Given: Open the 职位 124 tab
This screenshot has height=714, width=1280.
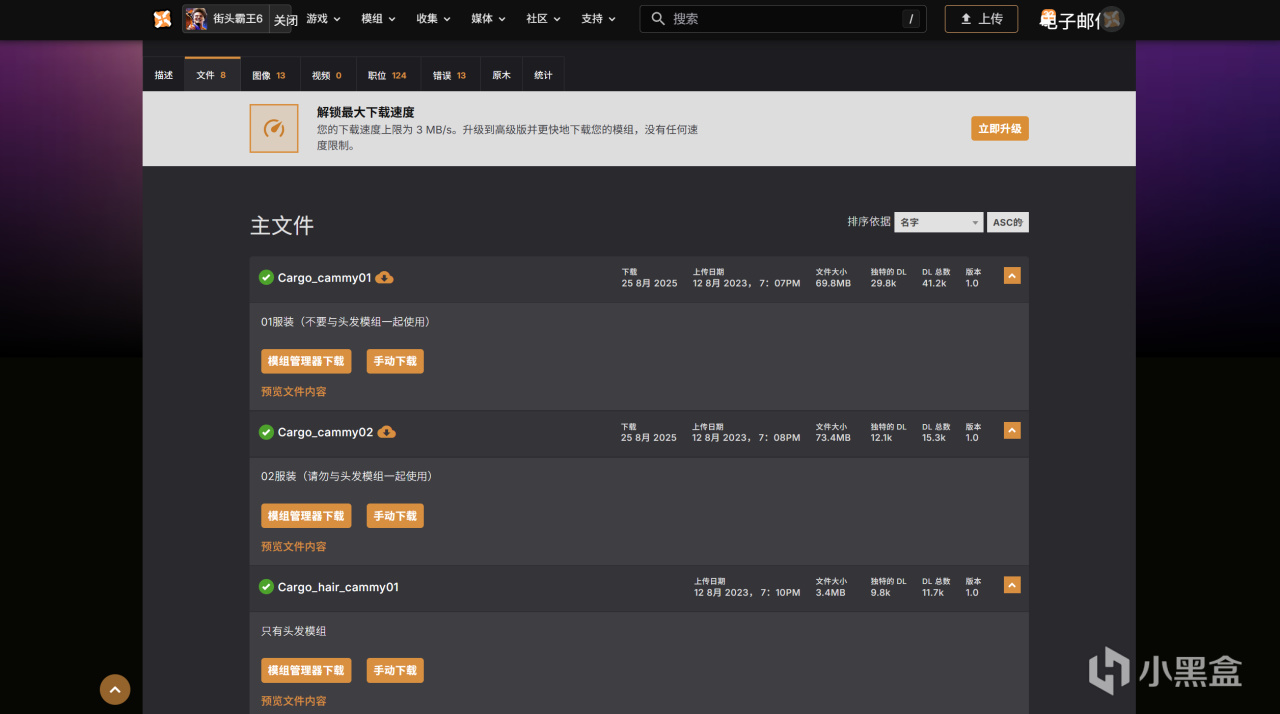Looking at the screenshot, I should (388, 75).
